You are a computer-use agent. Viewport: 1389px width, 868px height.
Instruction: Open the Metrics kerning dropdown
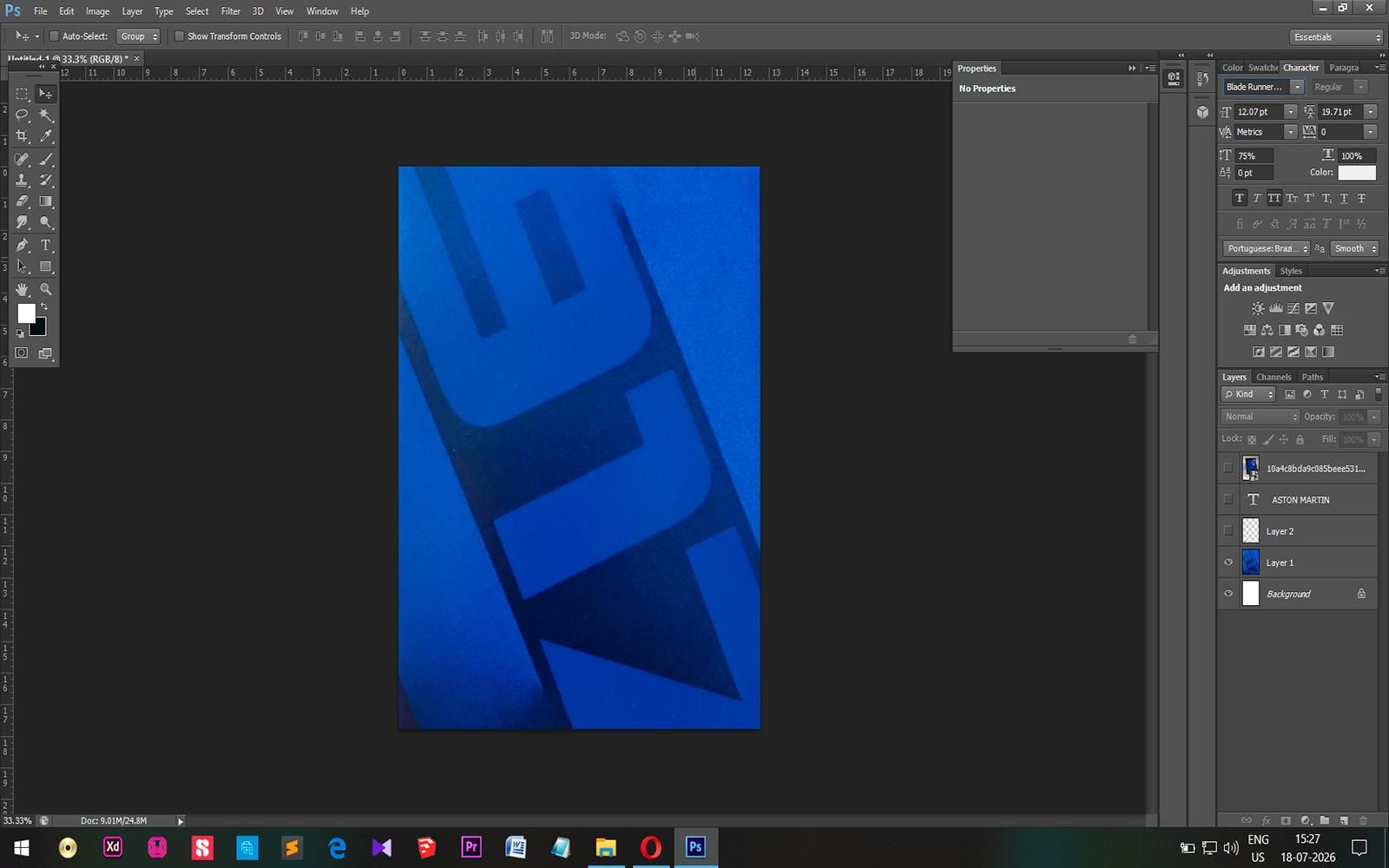tap(1291, 132)
